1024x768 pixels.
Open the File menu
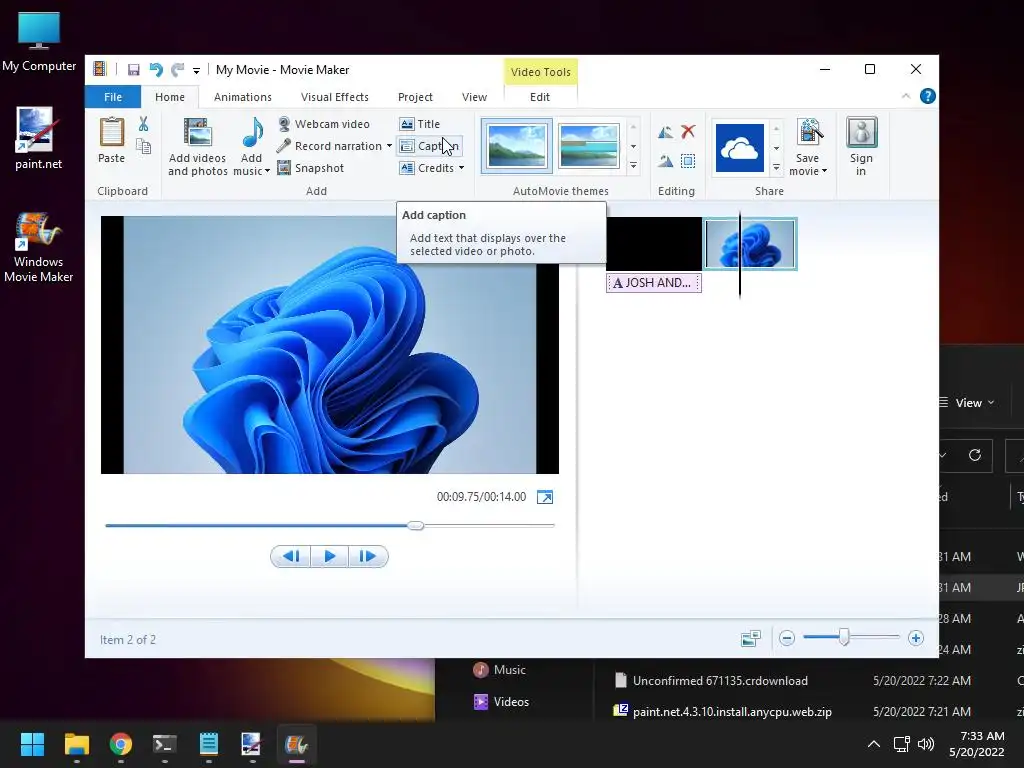(x=113, y=97)
